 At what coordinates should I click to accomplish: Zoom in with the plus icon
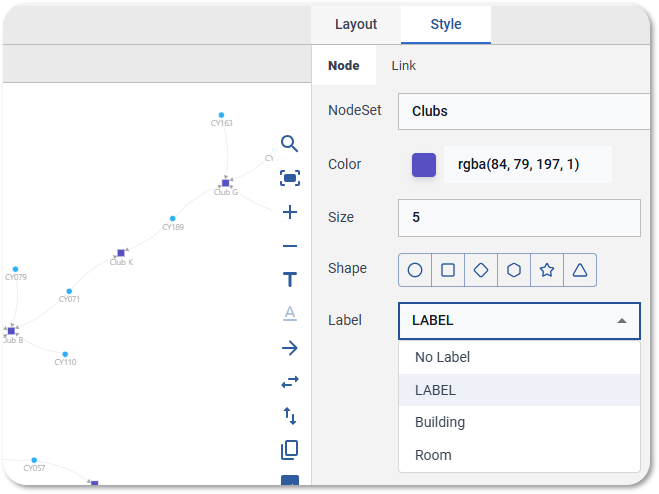point(290,212)
